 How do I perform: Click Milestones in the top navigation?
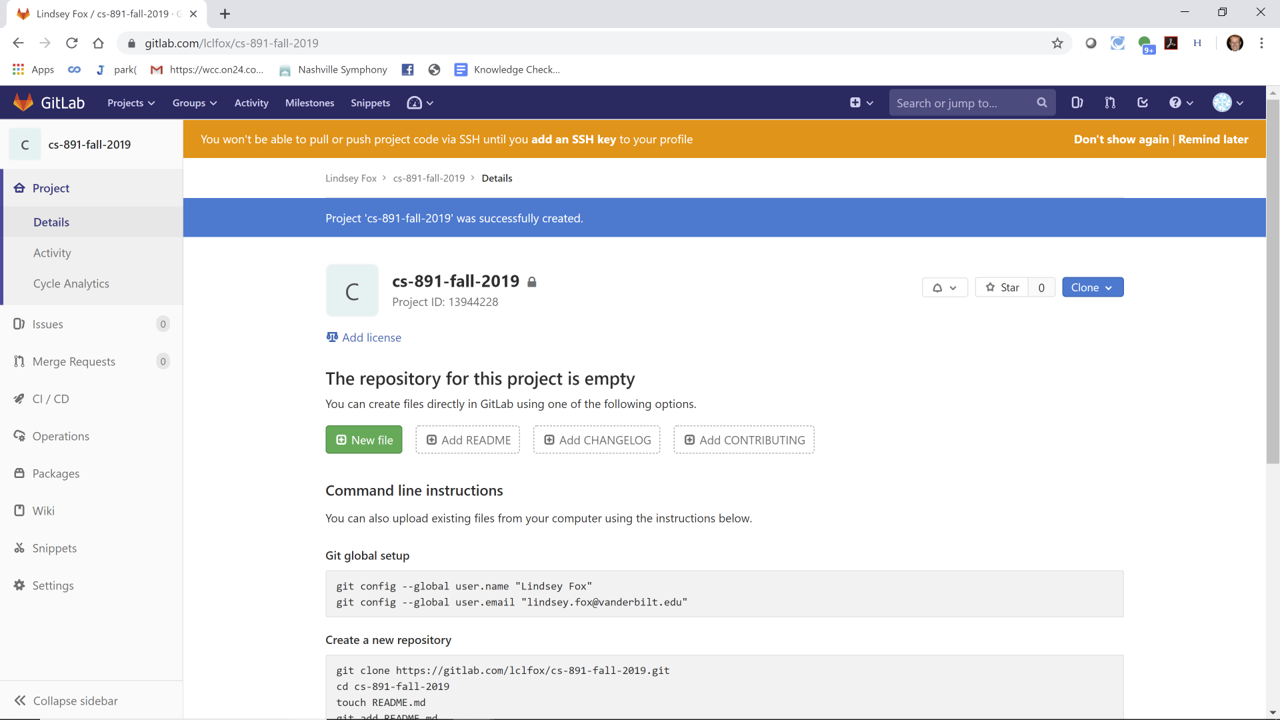(309, 102)
